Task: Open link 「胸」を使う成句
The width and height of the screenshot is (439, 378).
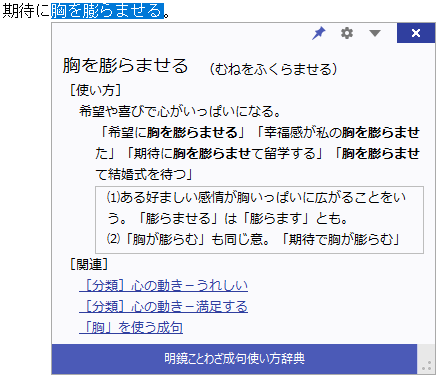Action: pyautogui.click(x=131, y=328)
